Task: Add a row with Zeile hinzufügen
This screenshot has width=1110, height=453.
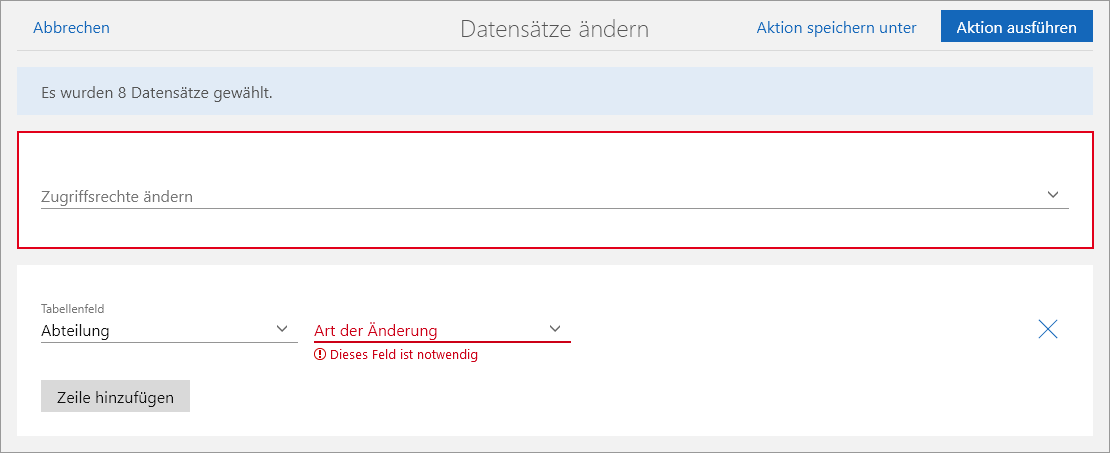Action: (115, 397)
